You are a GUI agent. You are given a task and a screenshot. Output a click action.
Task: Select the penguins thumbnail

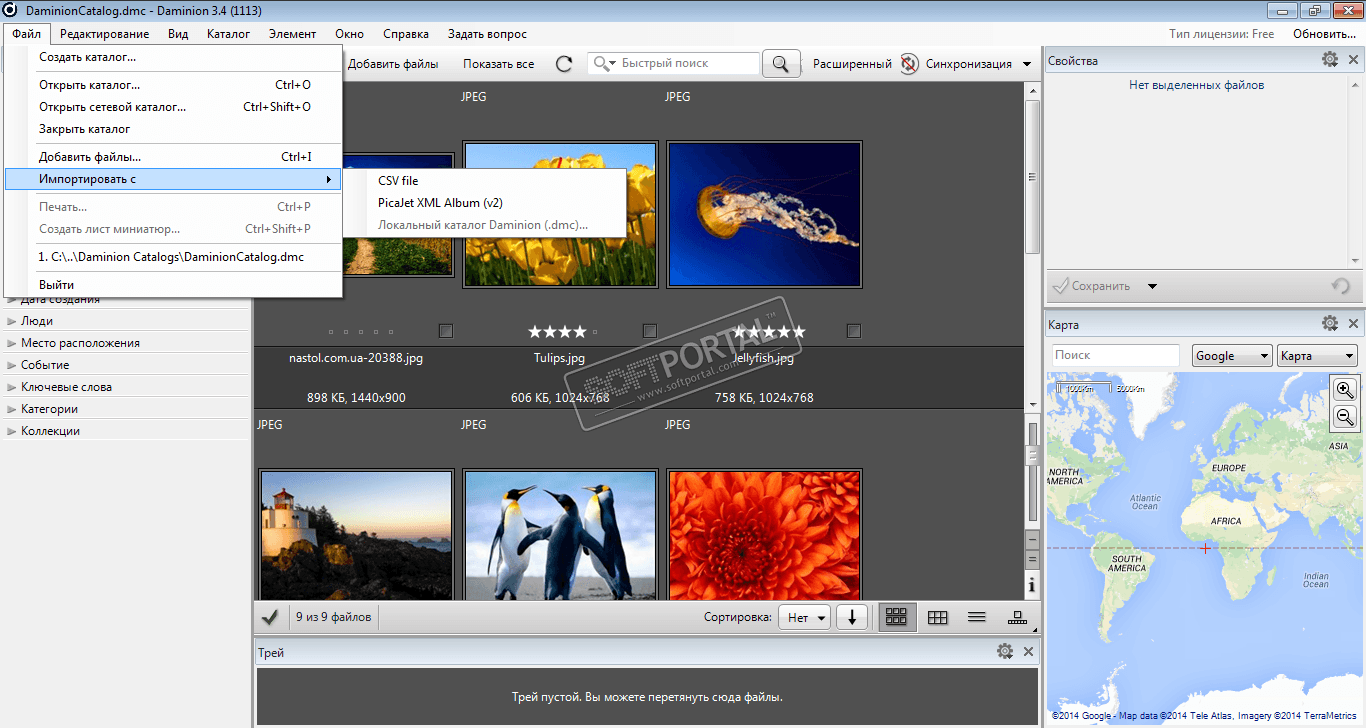[x=560, y=535]
